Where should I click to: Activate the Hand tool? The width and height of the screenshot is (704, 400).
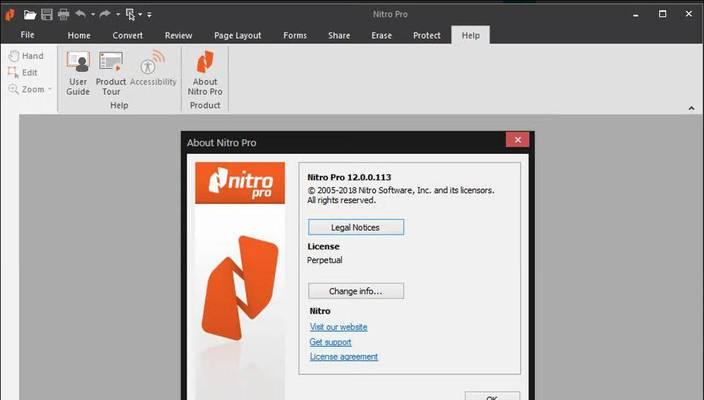[26, 56]
